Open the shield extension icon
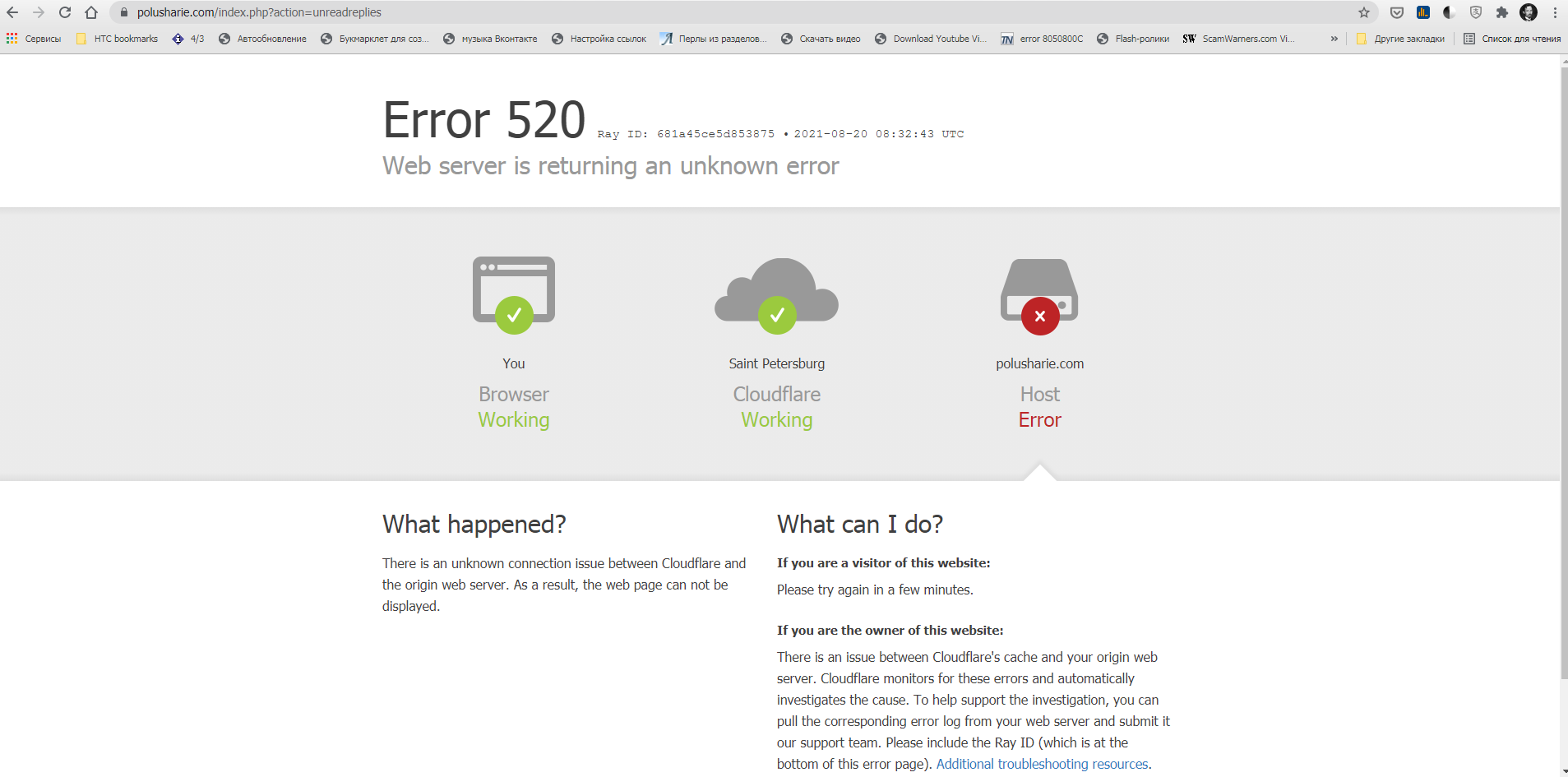 tap(1476, 12)
